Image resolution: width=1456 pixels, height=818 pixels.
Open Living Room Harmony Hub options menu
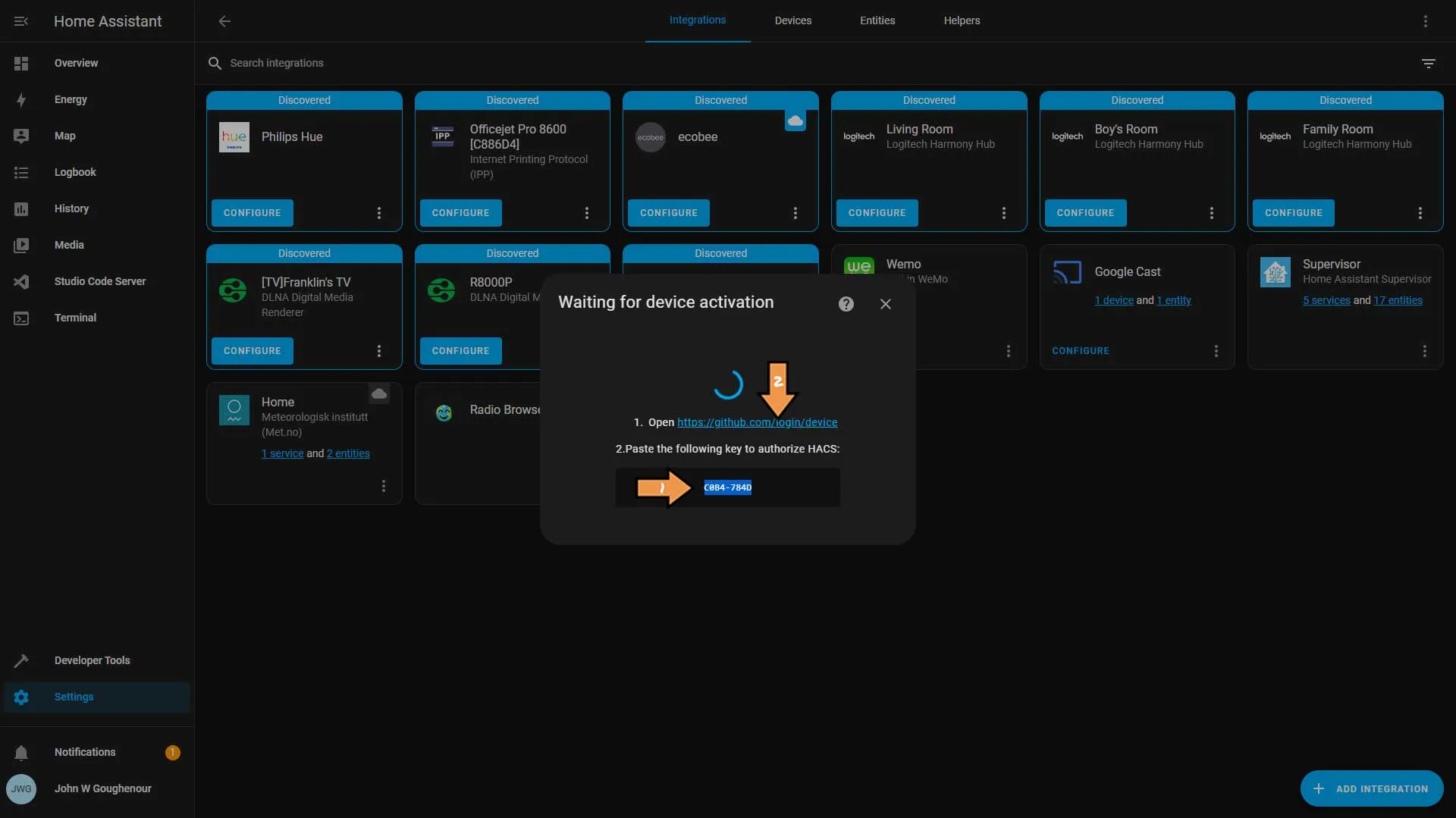click(1004, 213)
